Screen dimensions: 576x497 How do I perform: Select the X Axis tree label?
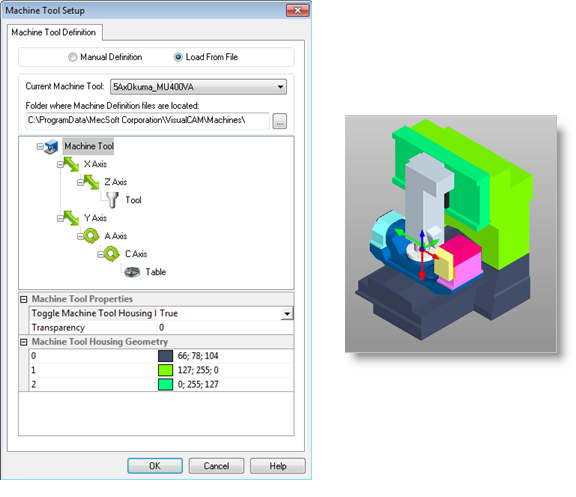(x=95, y=164)
